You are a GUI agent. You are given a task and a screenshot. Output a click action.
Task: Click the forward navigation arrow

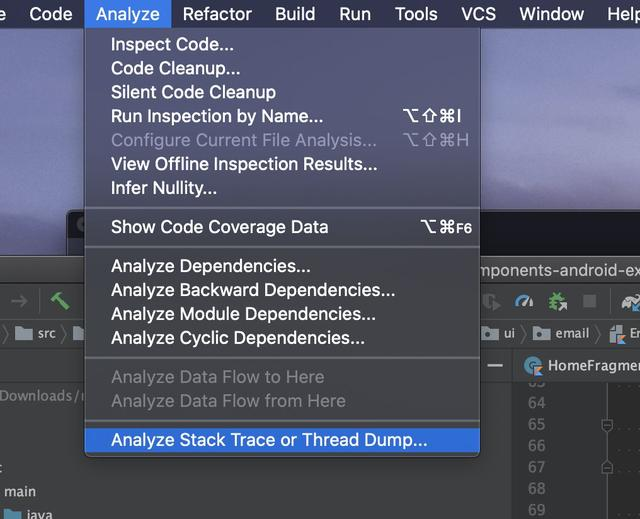(x=19, y=301)
